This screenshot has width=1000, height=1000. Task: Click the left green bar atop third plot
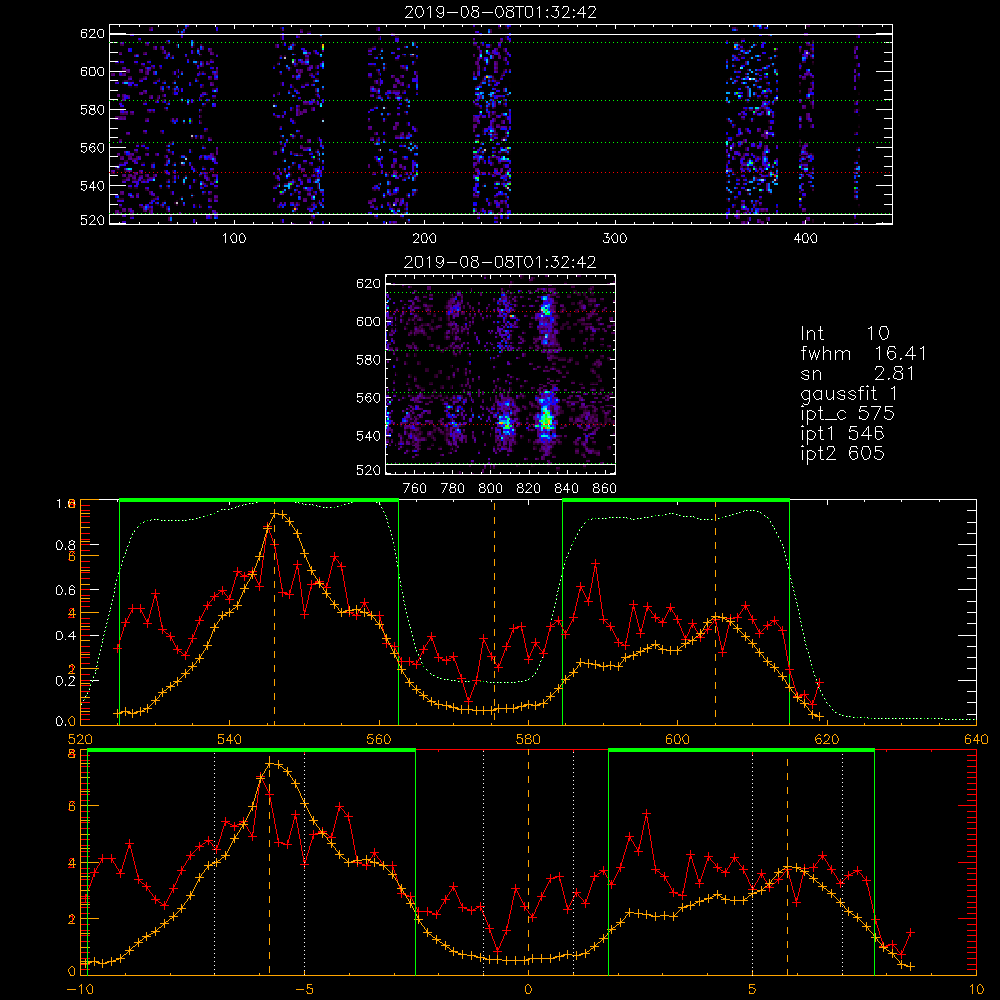click(259, 500)
